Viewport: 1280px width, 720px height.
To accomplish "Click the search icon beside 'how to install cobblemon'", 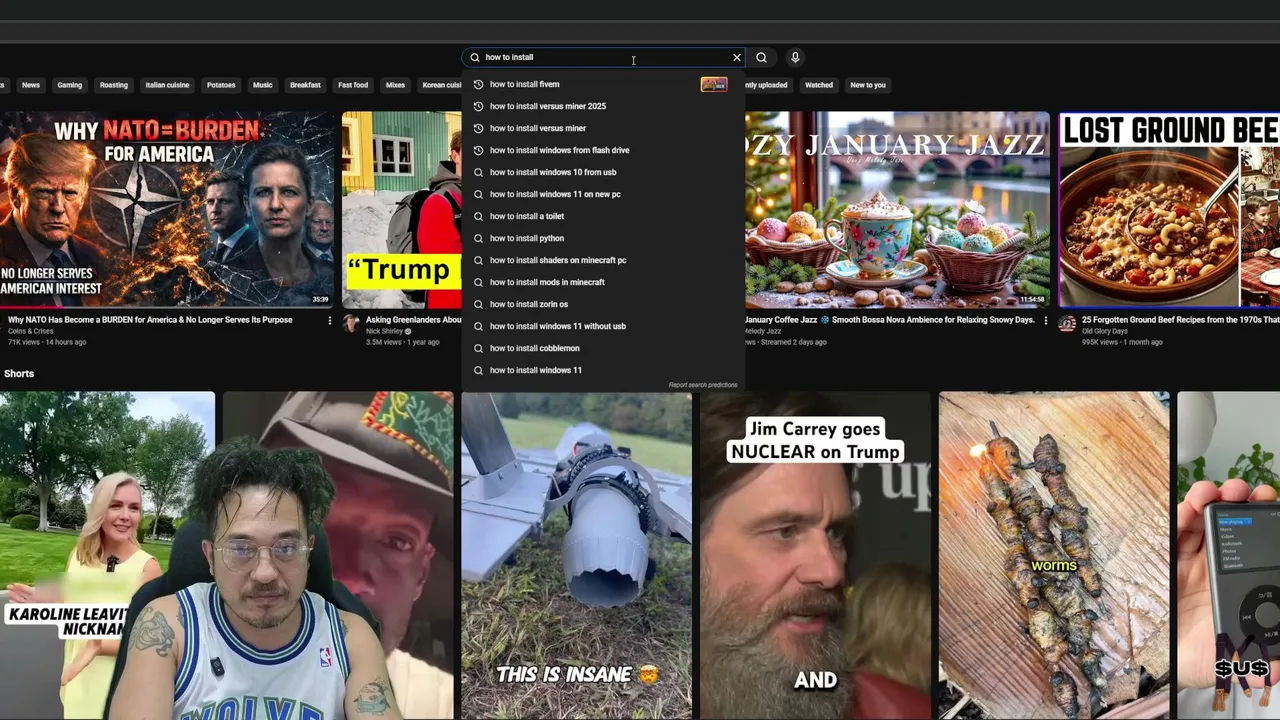I will pyautogui.click(x=478, y=348).
